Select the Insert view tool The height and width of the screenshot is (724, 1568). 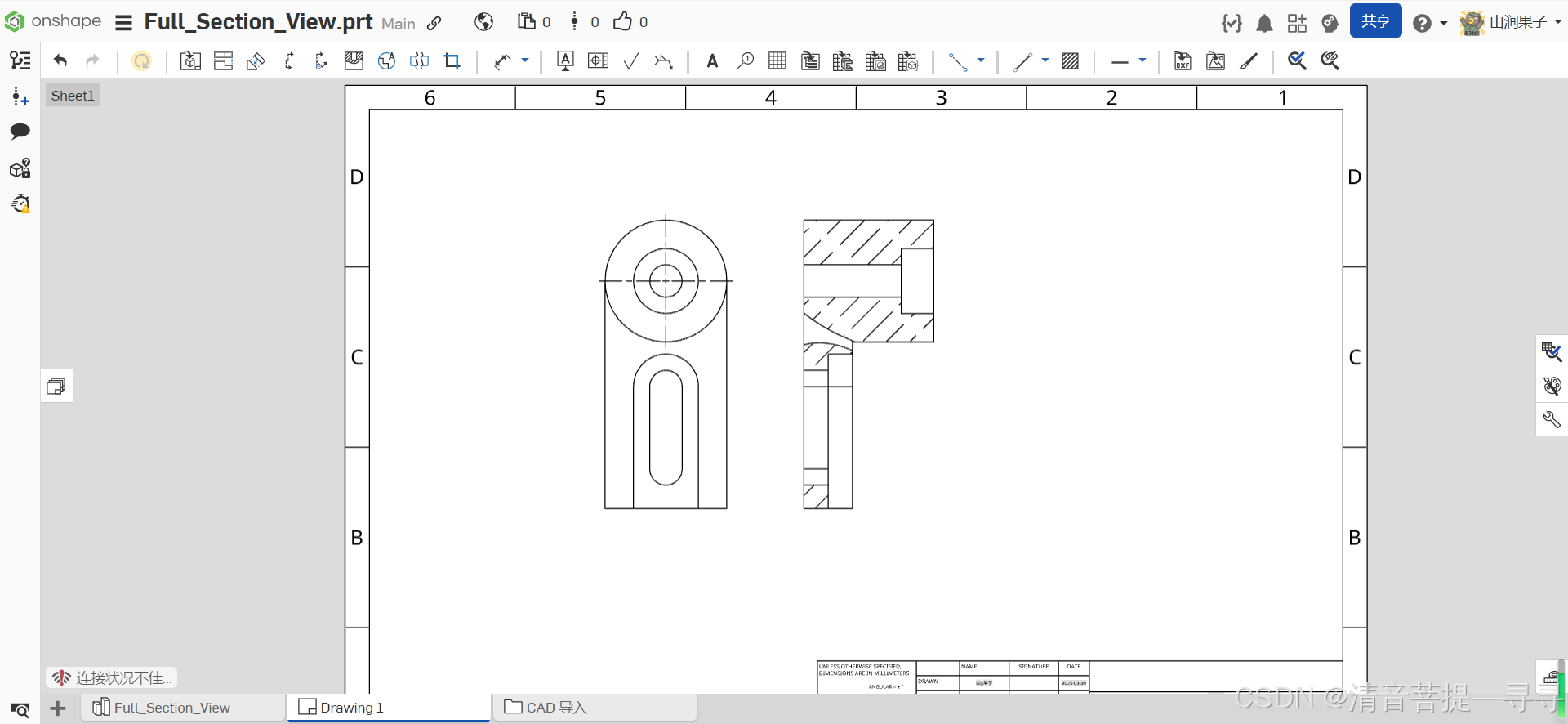pyautogui.click(x=190, y=60)
